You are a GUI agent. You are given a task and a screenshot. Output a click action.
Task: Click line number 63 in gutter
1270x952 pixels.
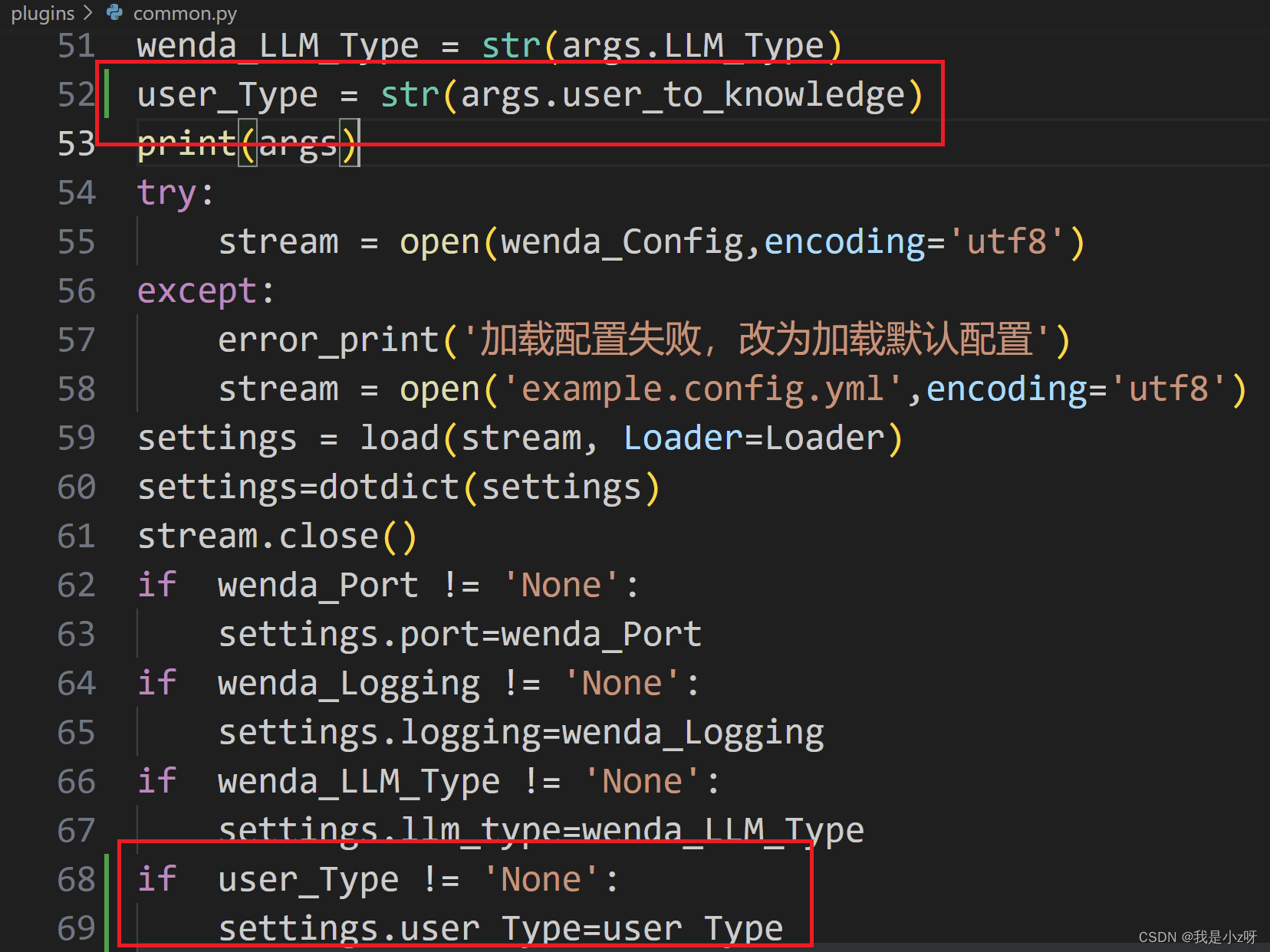(77, 635)
